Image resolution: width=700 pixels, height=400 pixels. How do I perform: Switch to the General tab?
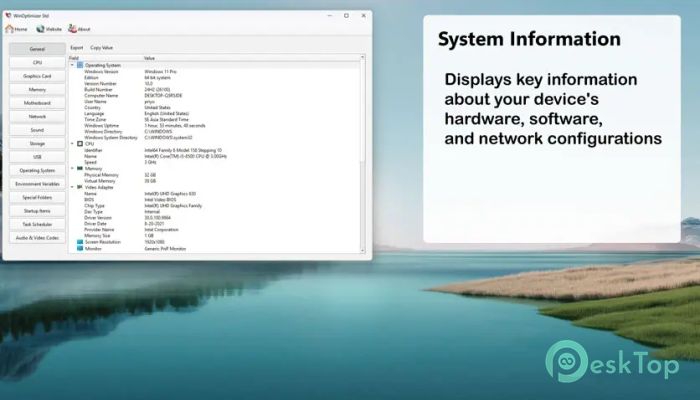[x=38, y=49]
